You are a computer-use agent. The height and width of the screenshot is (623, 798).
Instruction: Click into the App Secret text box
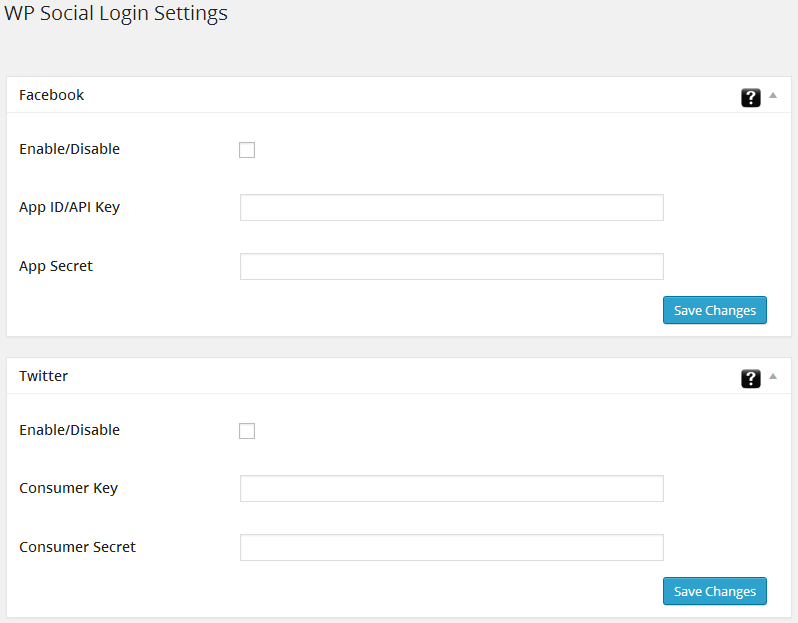tap(451, 266)
